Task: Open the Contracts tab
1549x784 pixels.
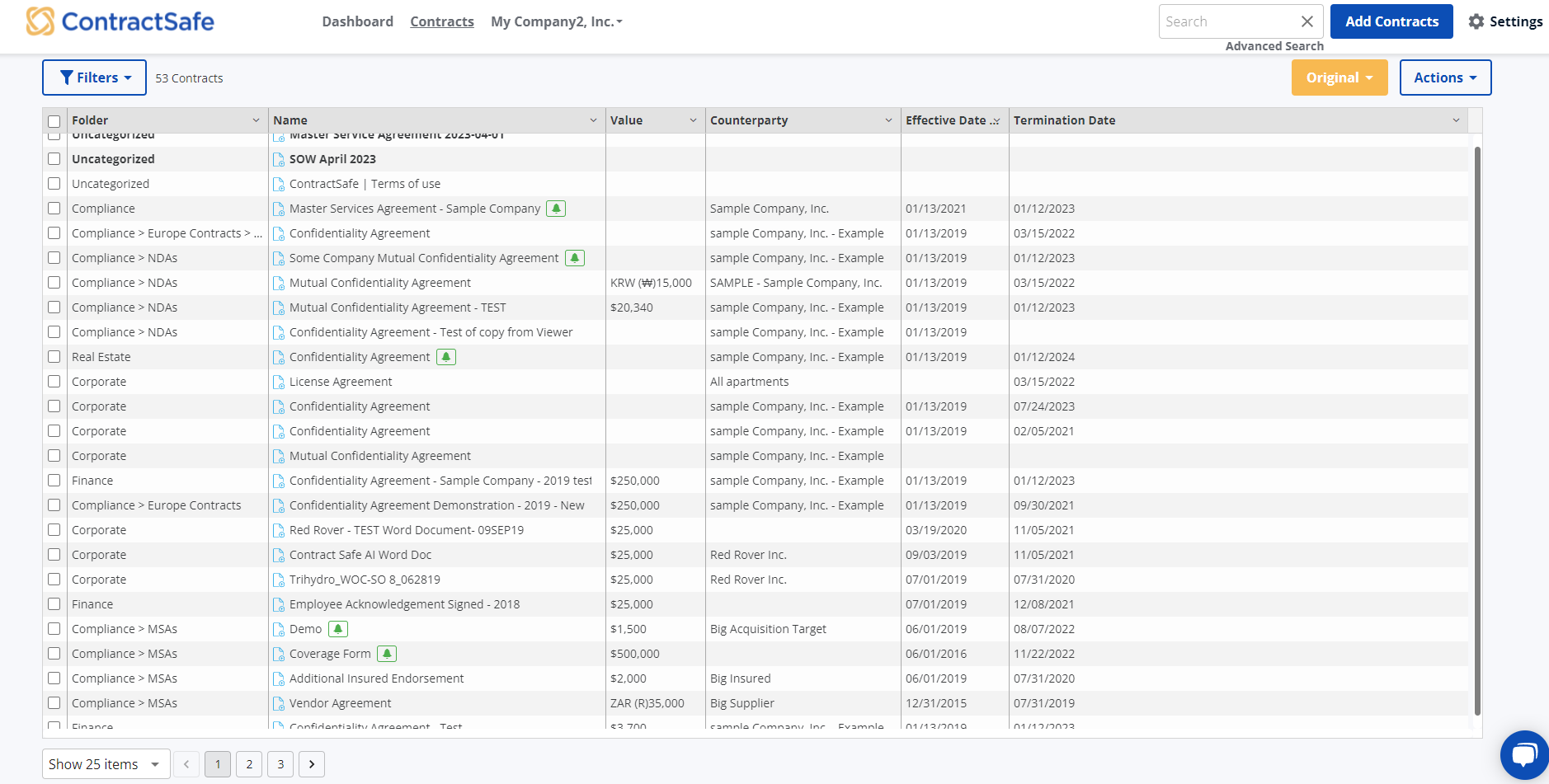Action: pyautogui.click(x=442, y=21)
